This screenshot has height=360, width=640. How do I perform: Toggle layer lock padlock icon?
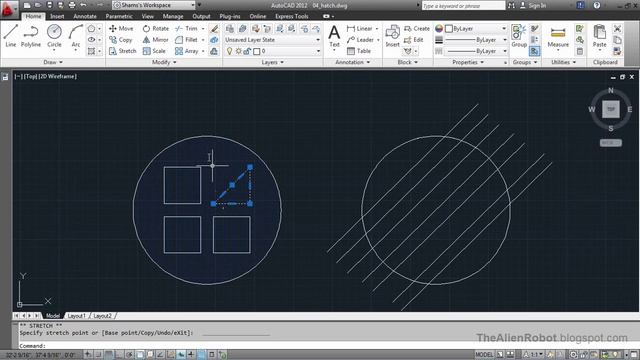pyautogui.click(x=247, y=51)
